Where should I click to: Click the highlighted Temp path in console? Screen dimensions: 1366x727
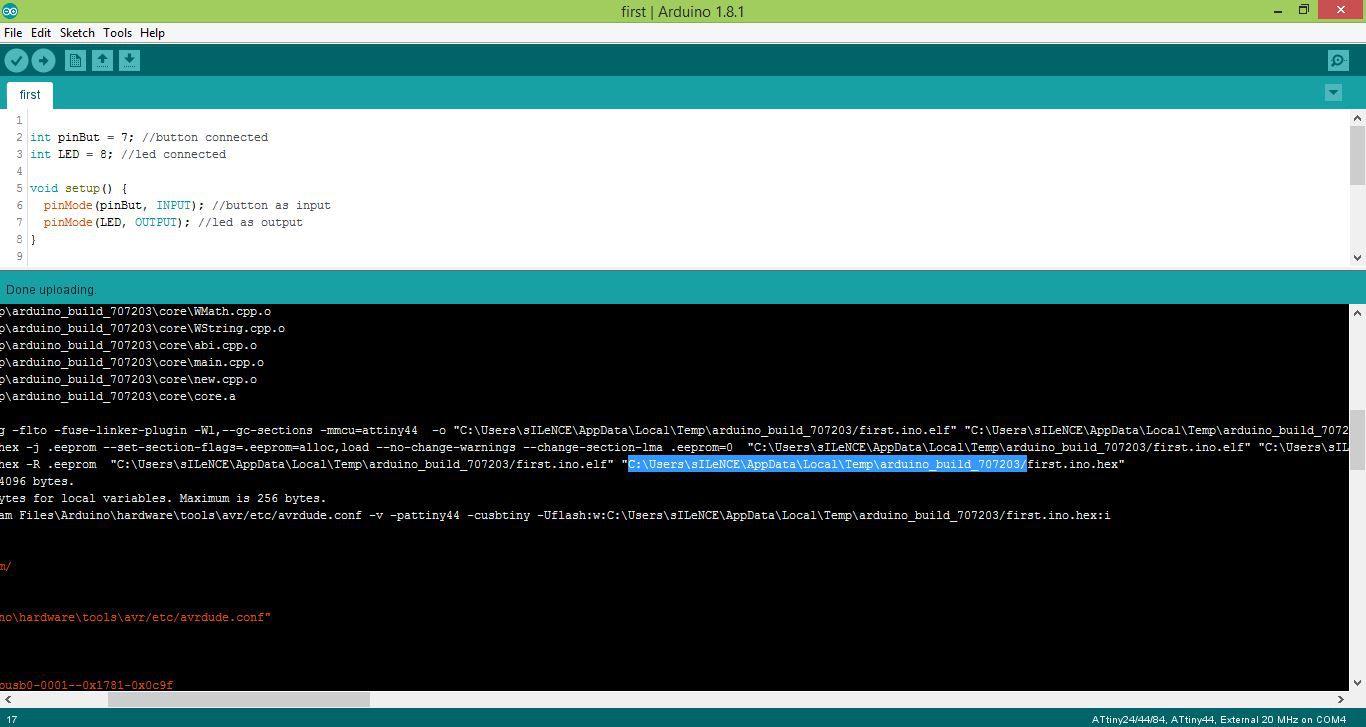(x=827, y=464)
